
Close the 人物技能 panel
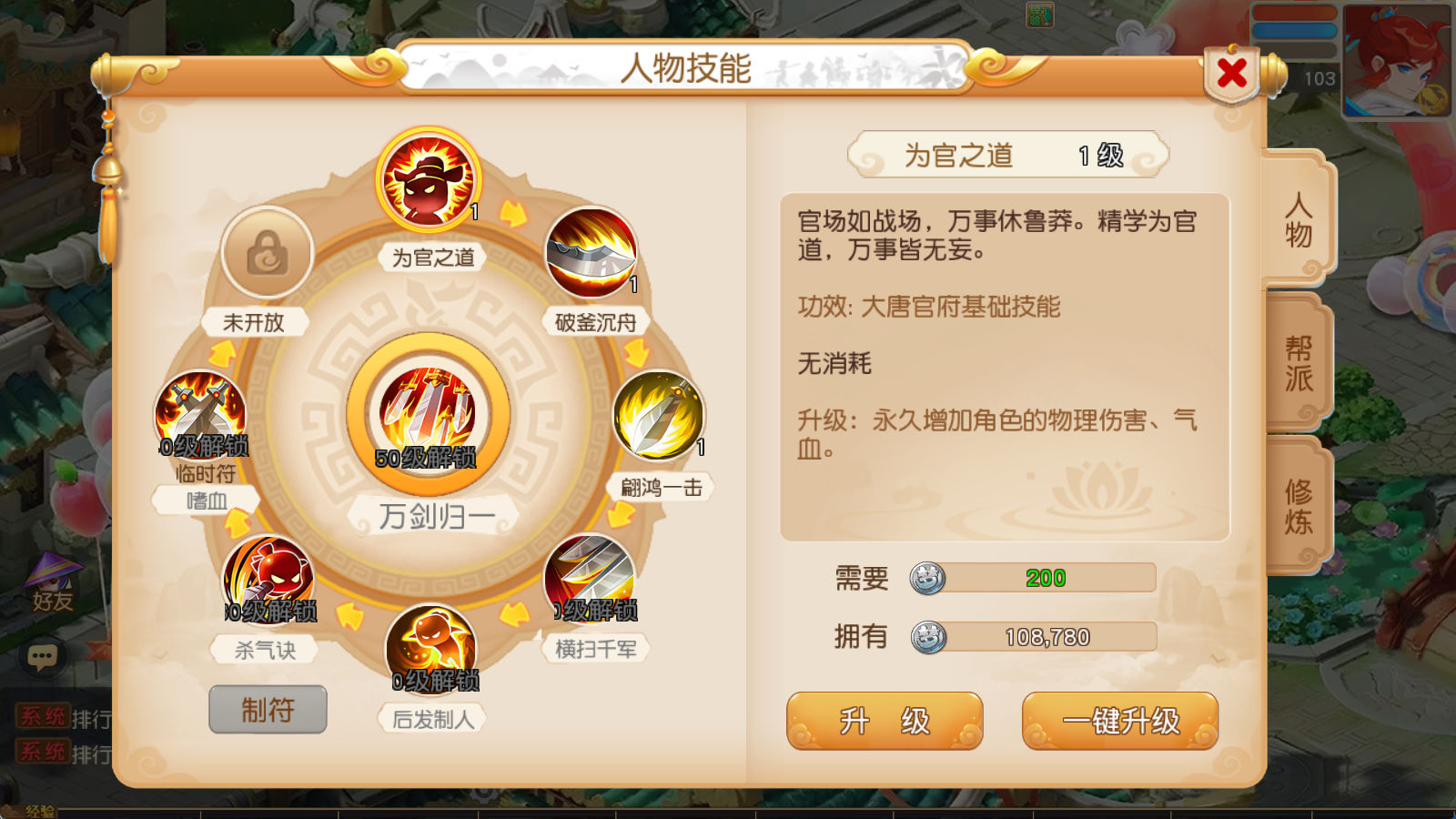click(1232, 73)
